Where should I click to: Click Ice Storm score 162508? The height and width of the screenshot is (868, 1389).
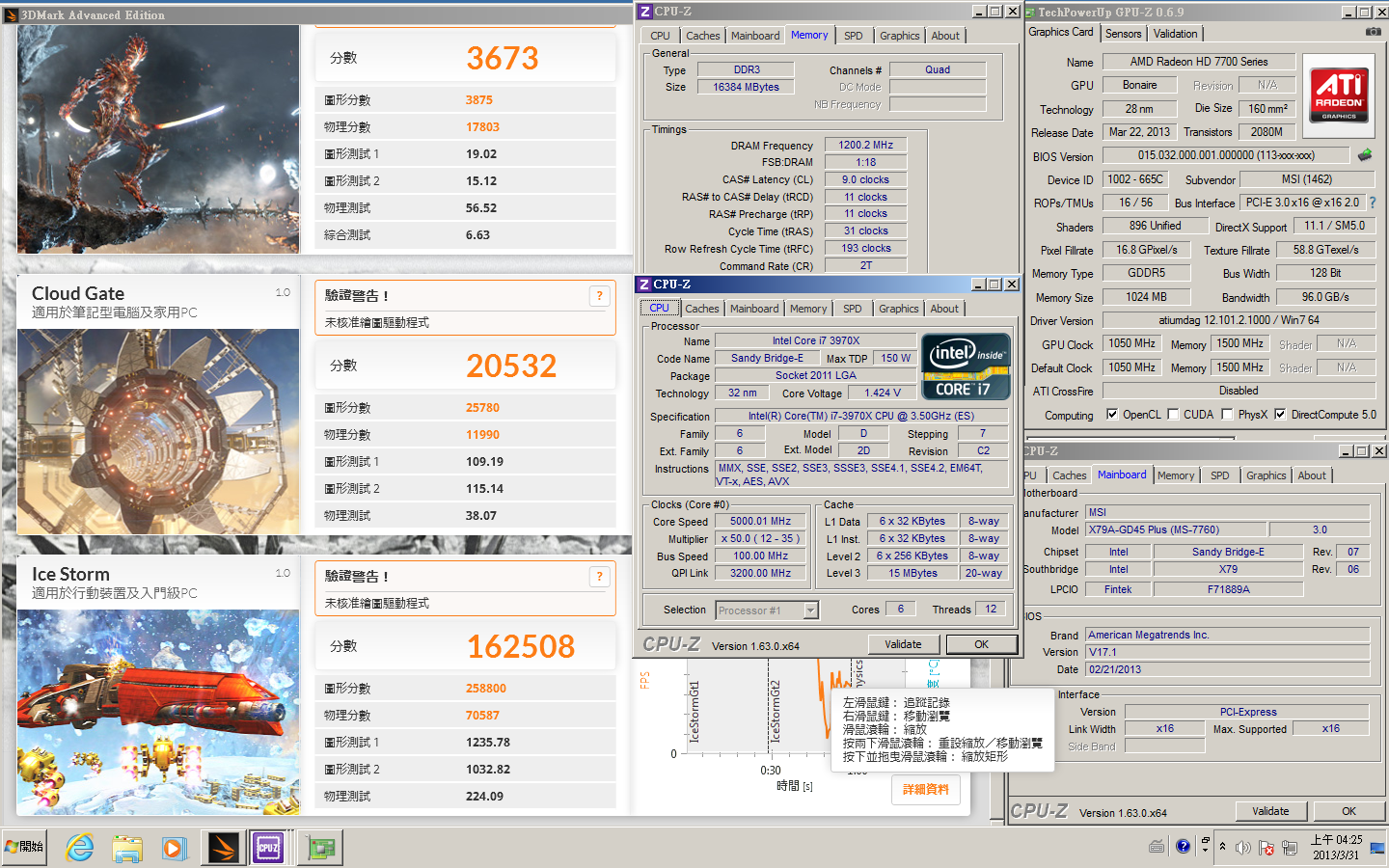521,646
